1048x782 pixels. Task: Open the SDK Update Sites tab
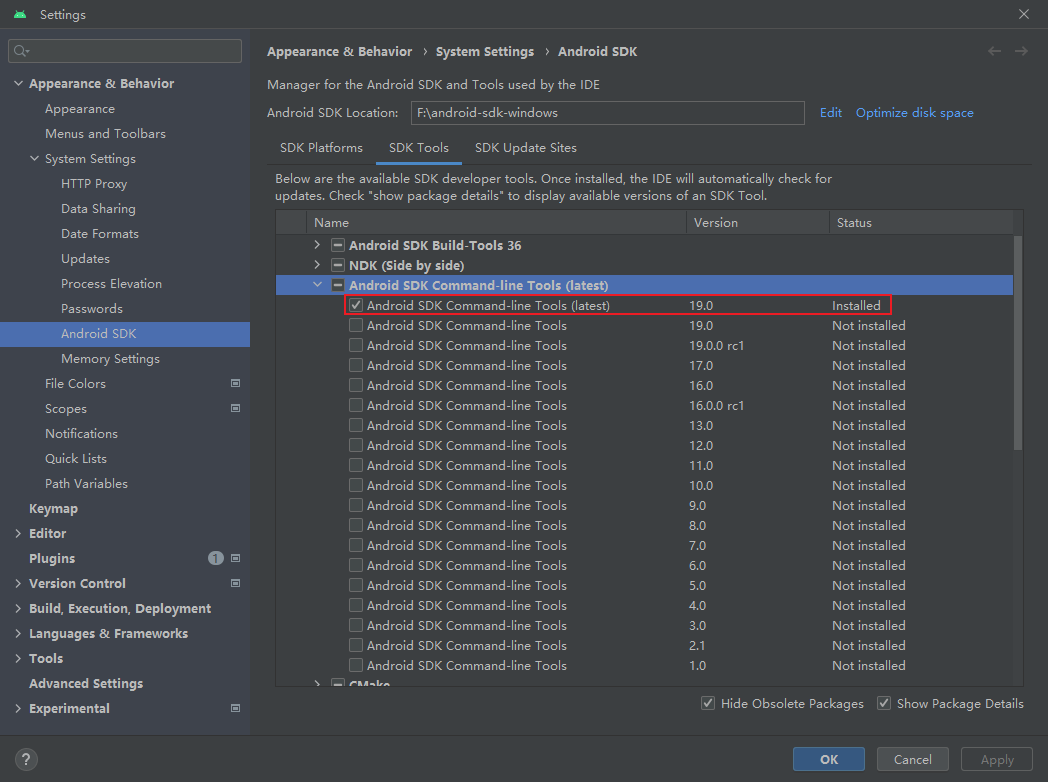click(526, 148)
